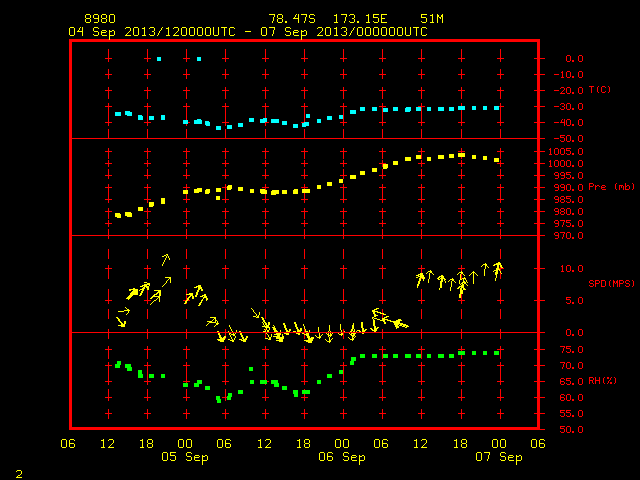Viewport: 640px width, 480px height.
Task: Click the Pre (mb) pressure axis label
Action: 611,187
